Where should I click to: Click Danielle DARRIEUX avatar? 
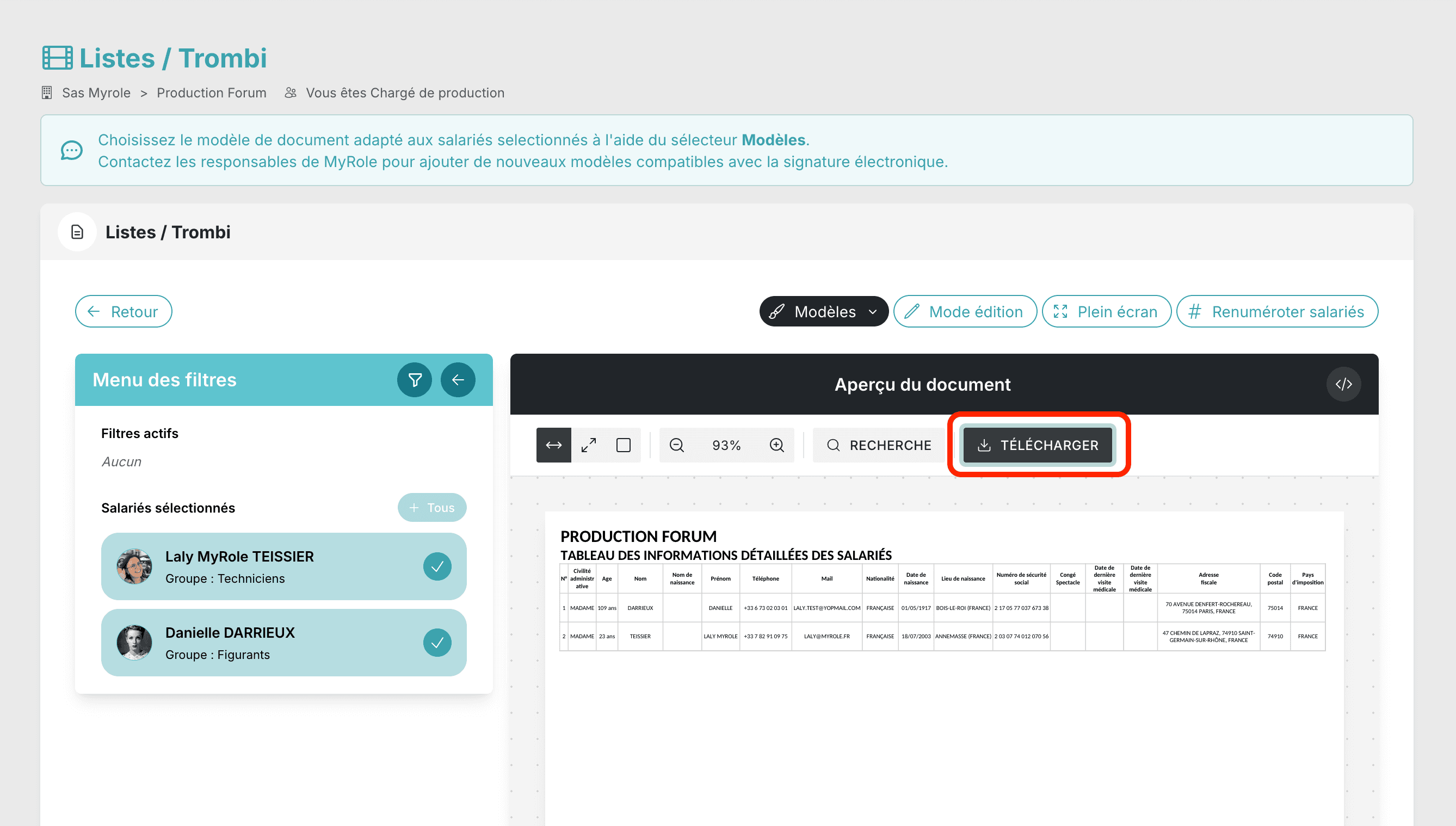(134, 643)
